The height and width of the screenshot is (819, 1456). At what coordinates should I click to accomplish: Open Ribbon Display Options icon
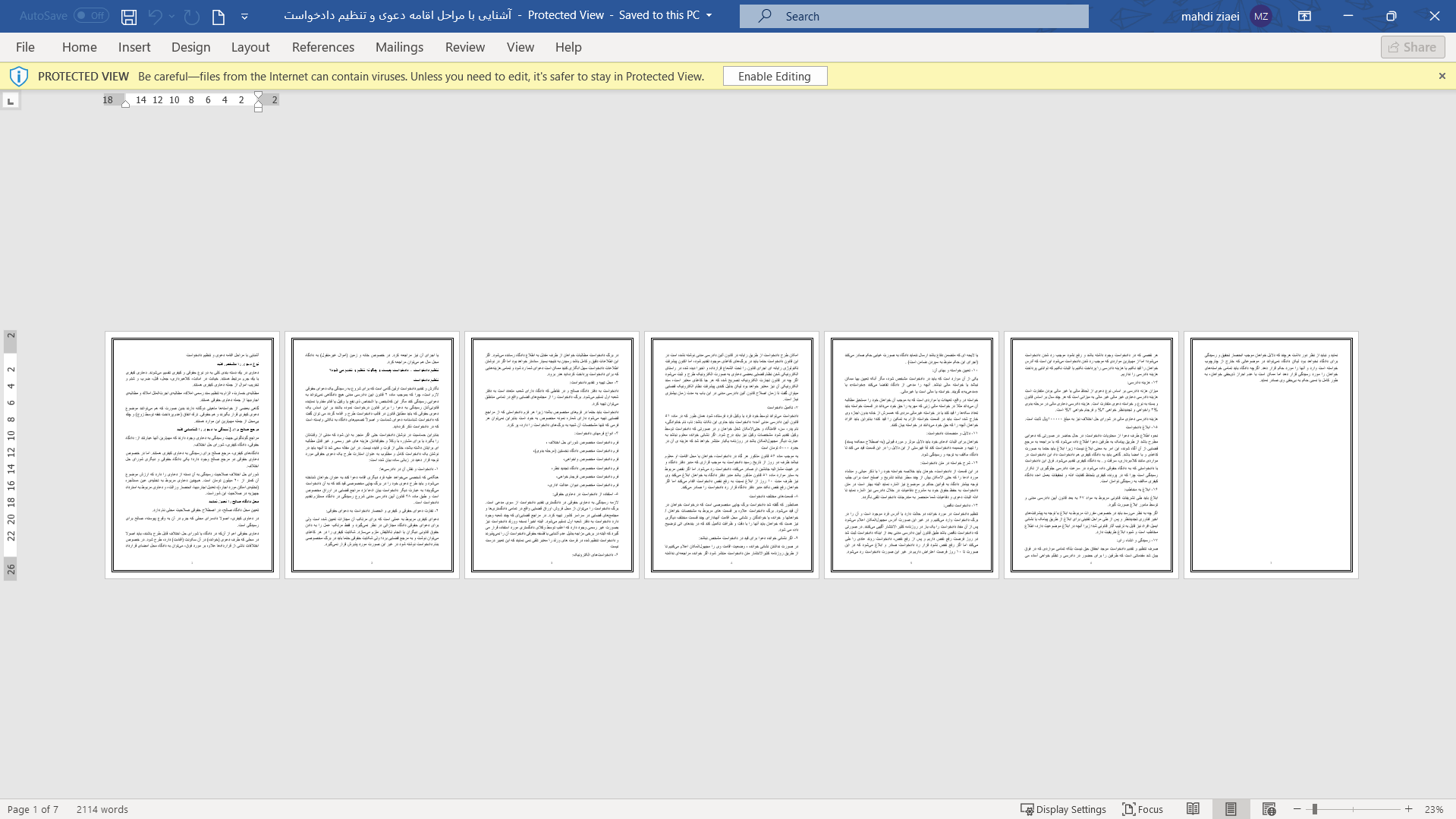point(1304,16)
